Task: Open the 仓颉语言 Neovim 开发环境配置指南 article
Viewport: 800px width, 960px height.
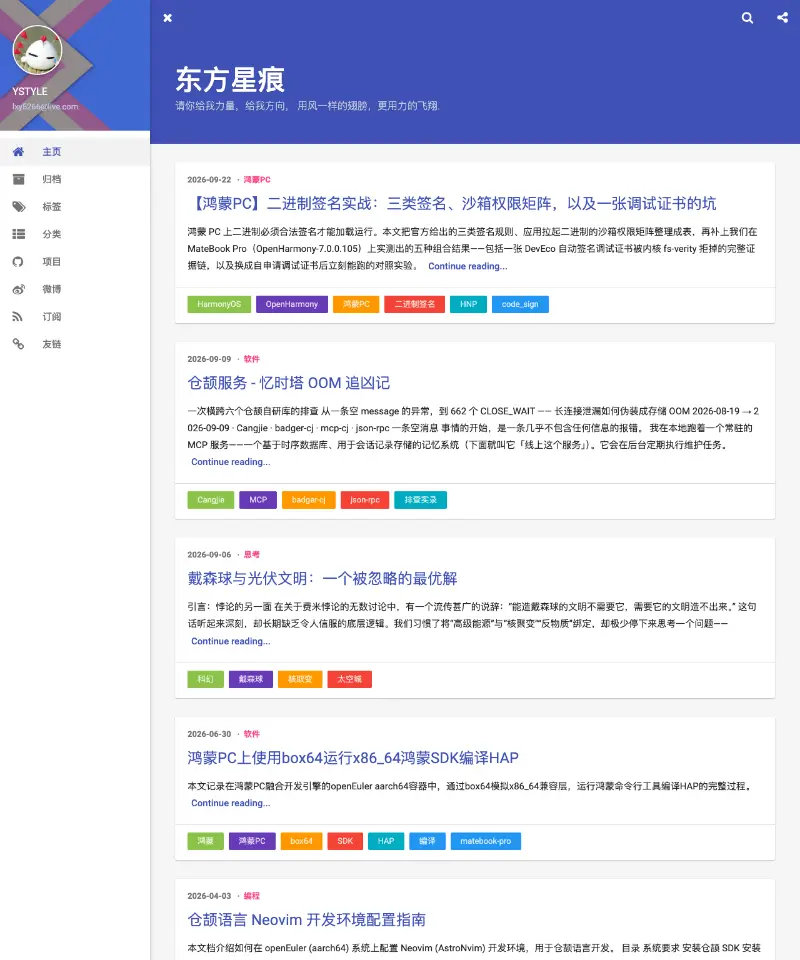Action: coord(306,919)
